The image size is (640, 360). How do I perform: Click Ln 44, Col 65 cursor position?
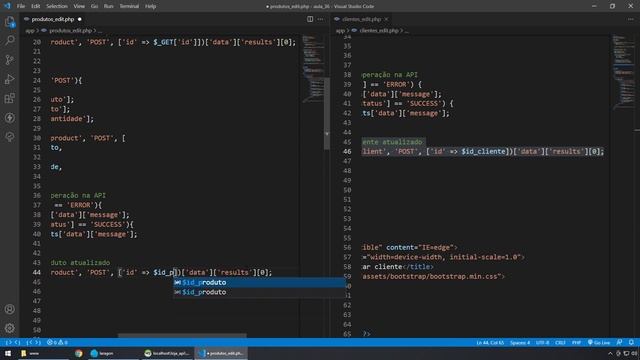click(x=490, y=342)
